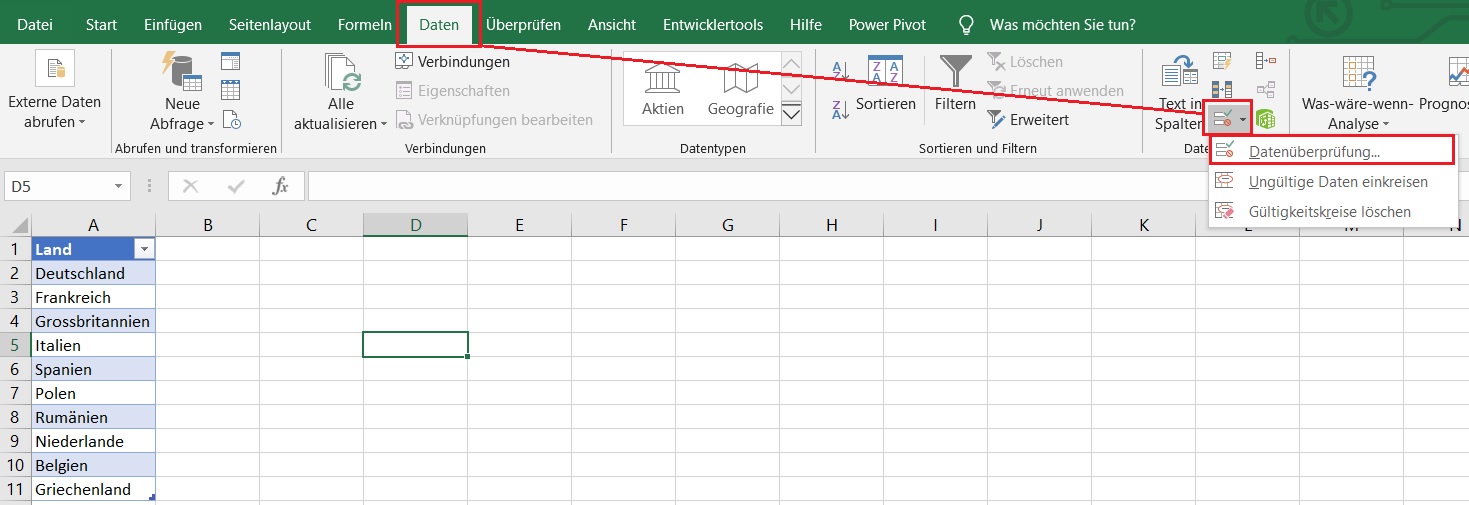Open the Einfügen ribbon tab
The width and height of the screenshot is (1469, 505).
pyautogui.click(x=172, y=24)
